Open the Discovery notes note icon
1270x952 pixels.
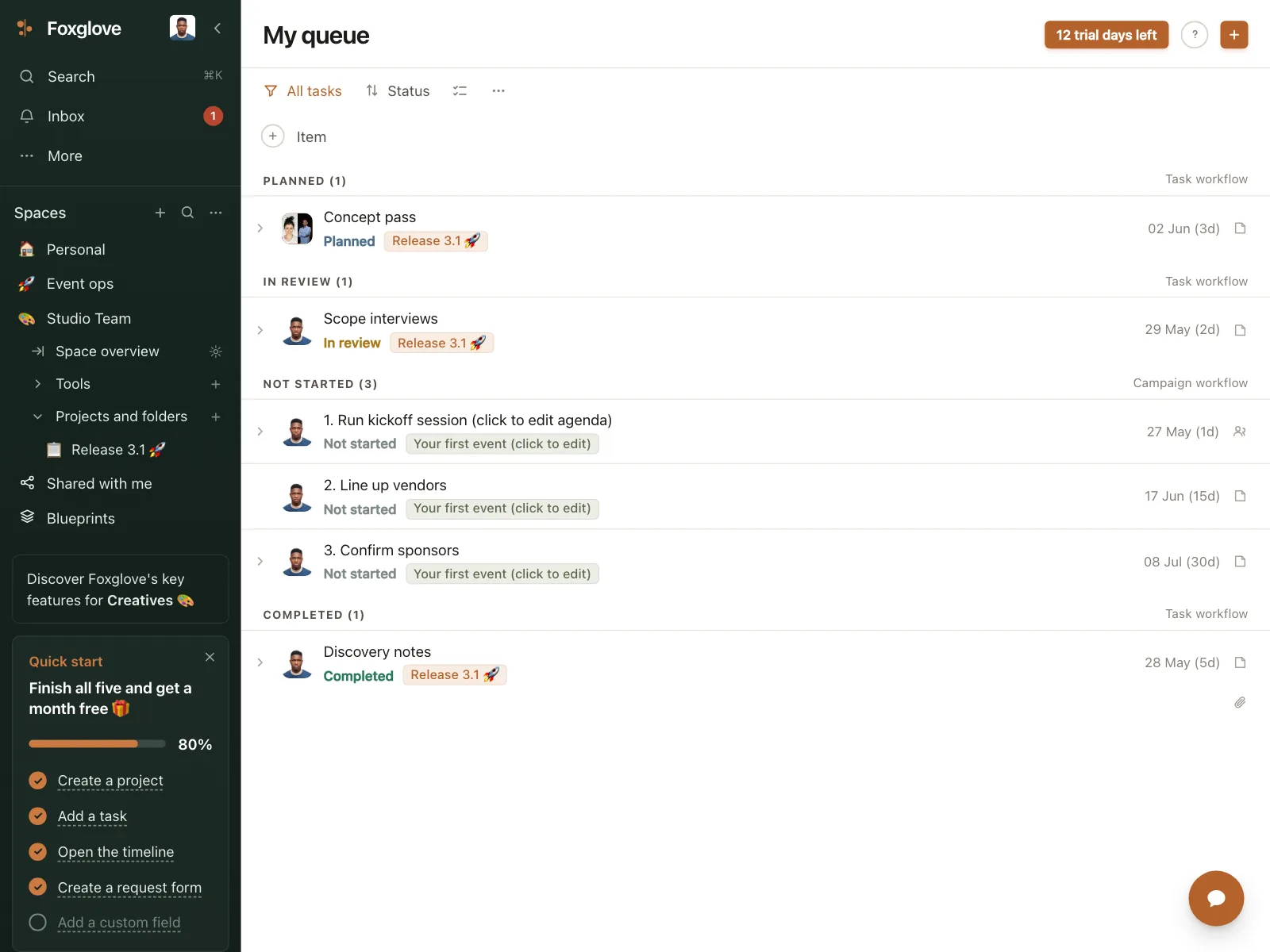click(1241, 662)
